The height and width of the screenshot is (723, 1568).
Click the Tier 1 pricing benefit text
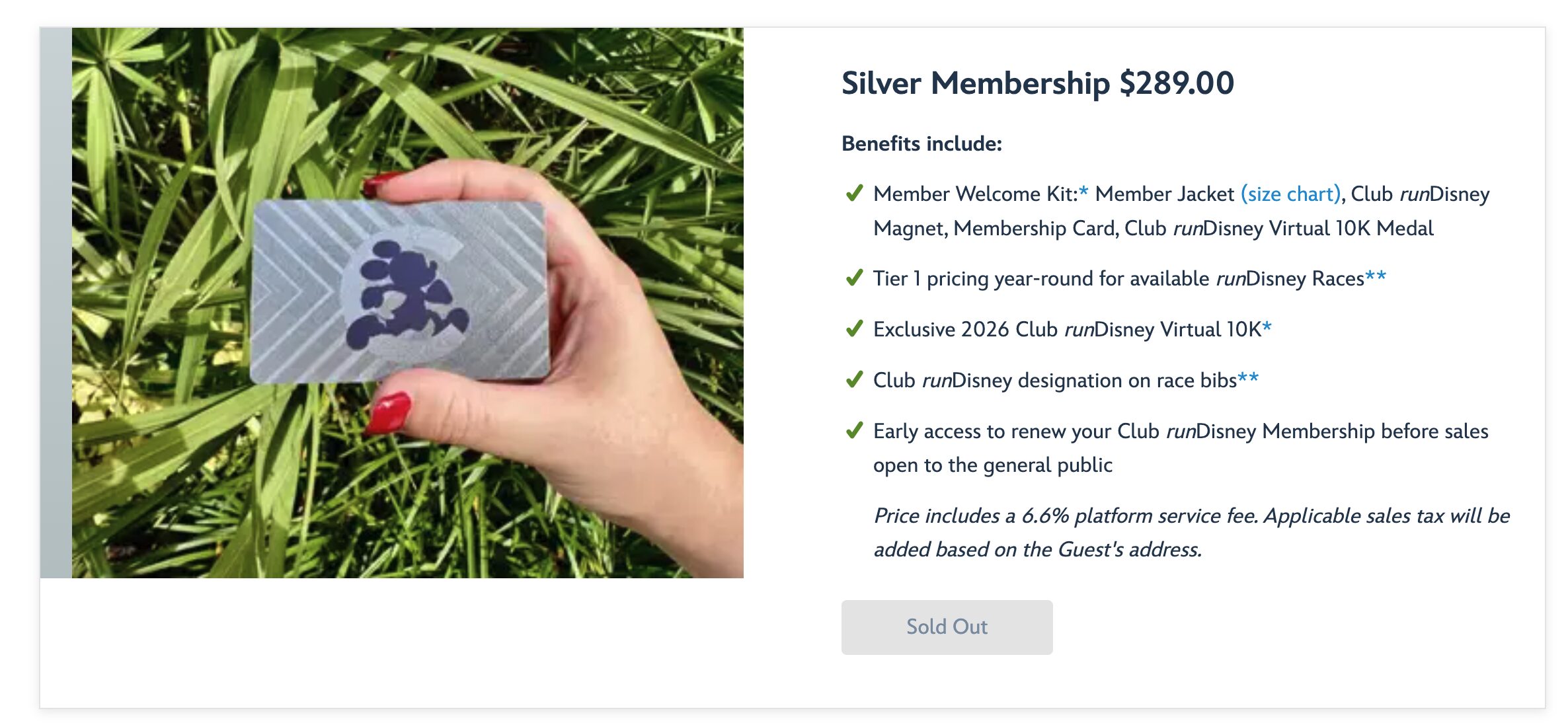1118,279
